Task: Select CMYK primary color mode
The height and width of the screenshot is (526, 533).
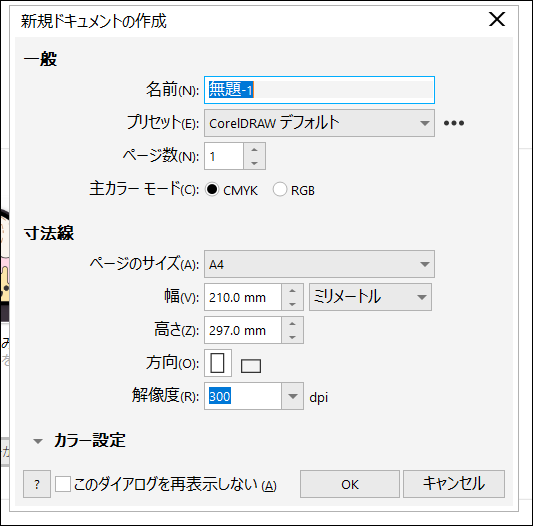Action: tap(212, 189)
